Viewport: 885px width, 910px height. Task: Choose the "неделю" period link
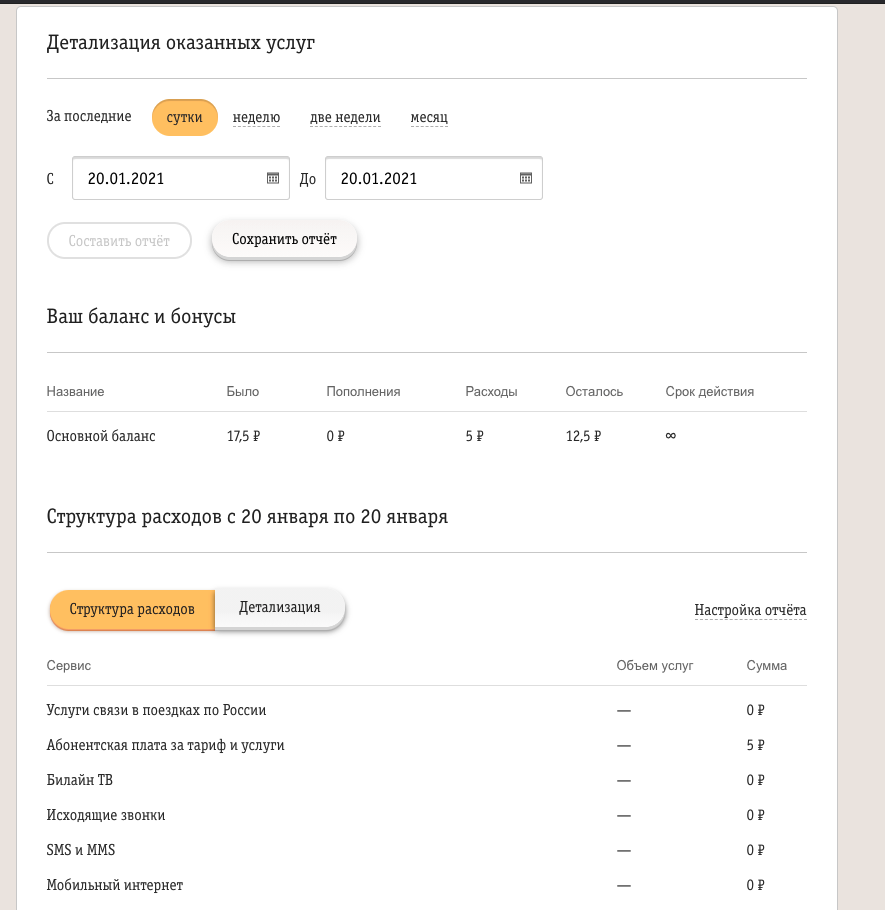click(257, 117)
